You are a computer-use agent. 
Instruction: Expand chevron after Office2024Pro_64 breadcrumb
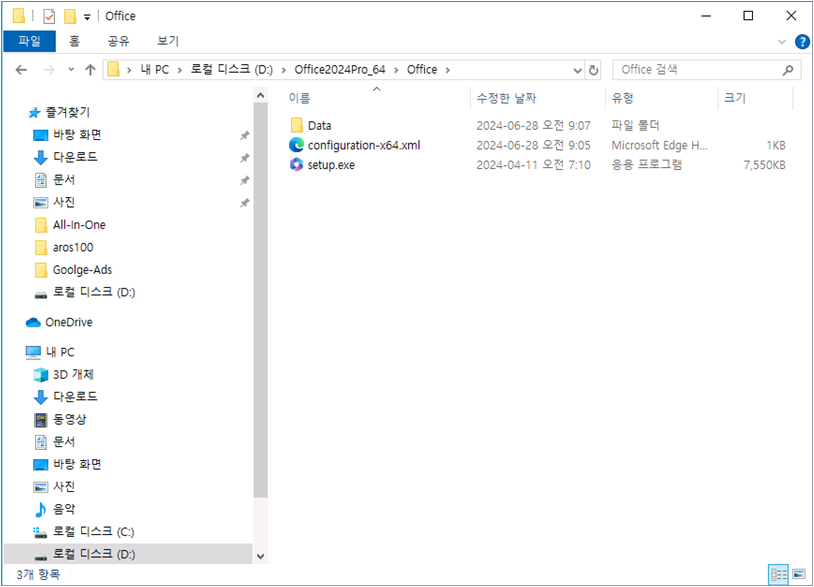pyautogui.click(x=396, y=70)
